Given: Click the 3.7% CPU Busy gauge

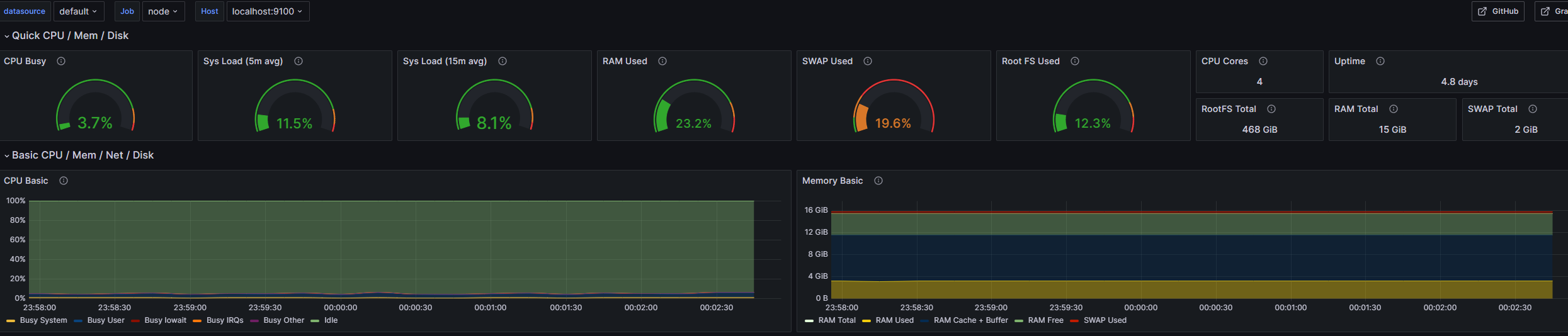Looking at the screenshot, I should pyautogui.click(x=95, y=106).
